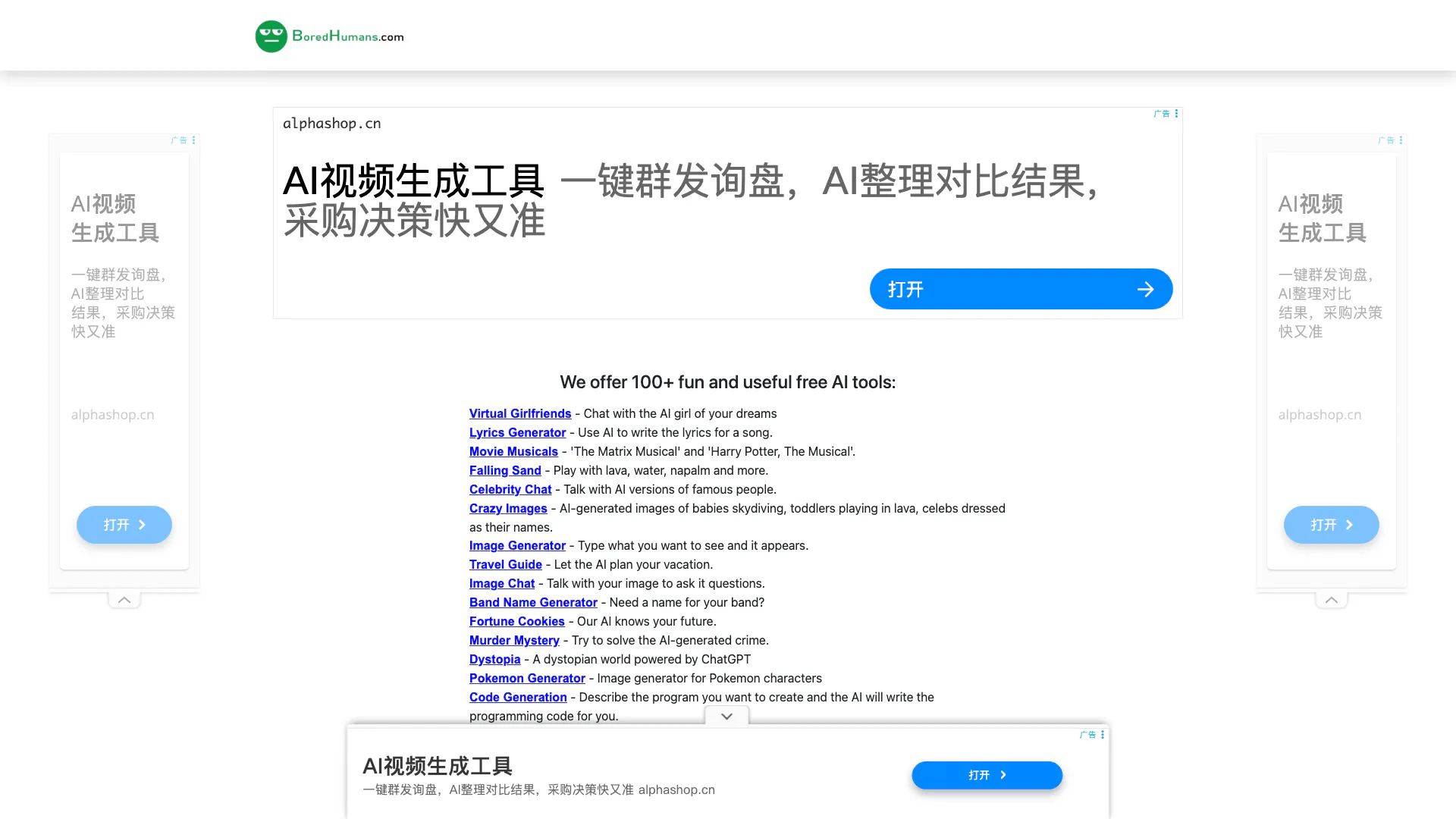Click the 广告 label on top banner ad
The width and height of the screenshot is (1456, 819).
[x=1161, y=114]
